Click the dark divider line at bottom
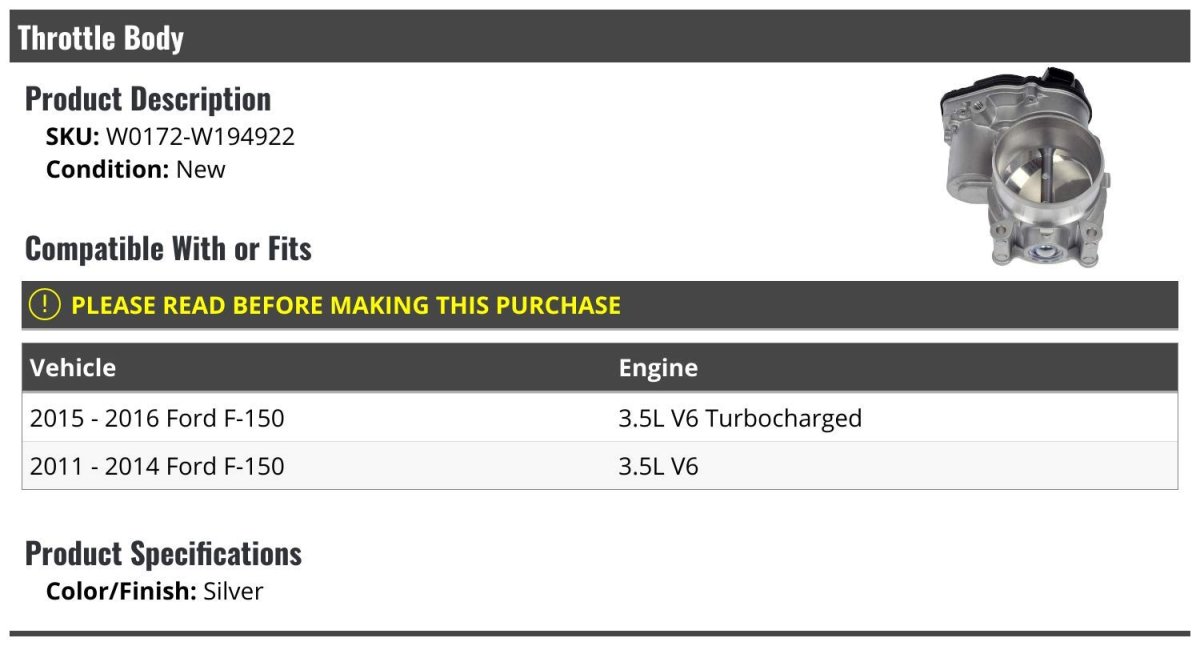 point(600,633)
